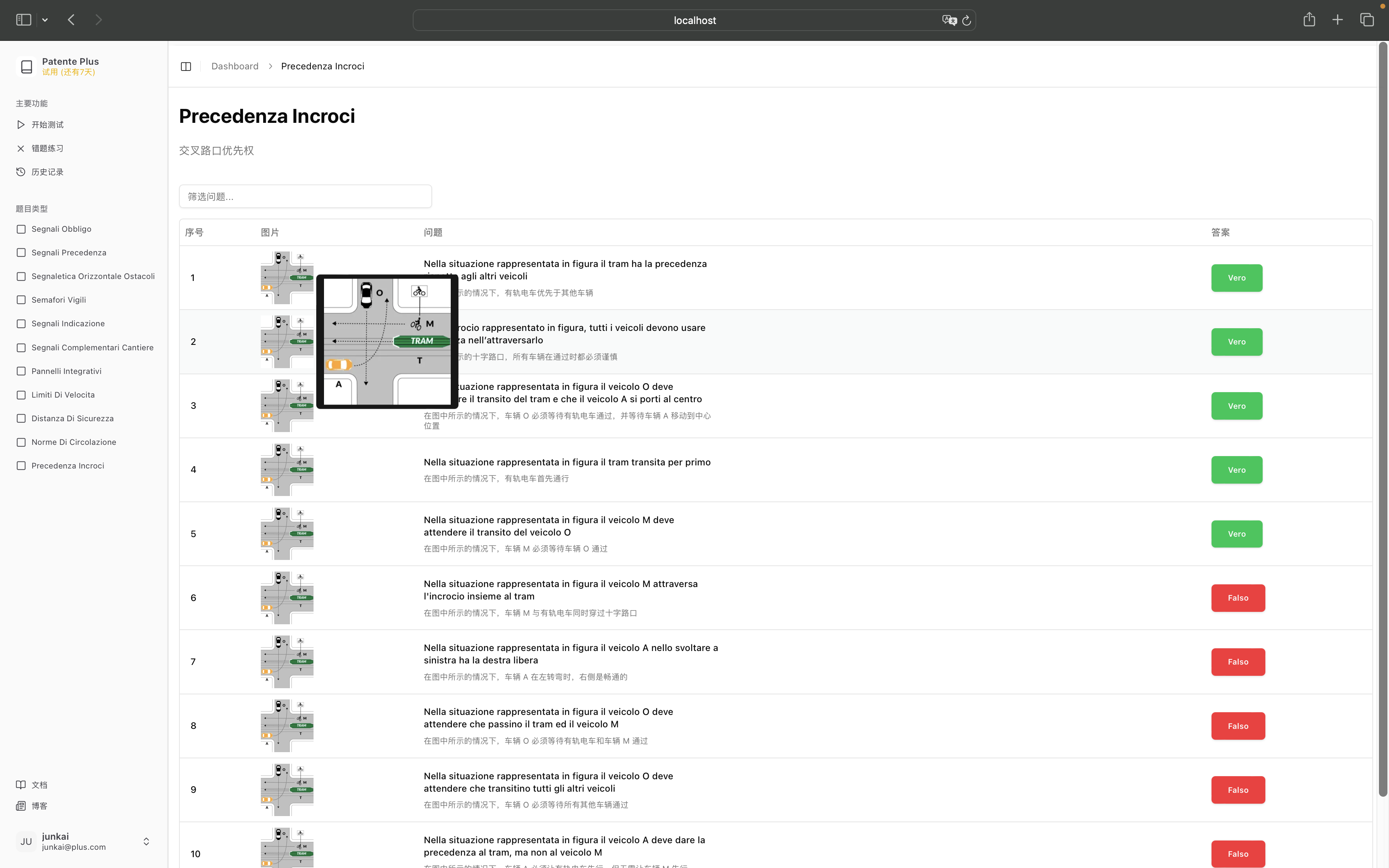This screenshot has width=1389, height=868.
Task: Open the 博客 blog section
Action: [x=39, y=806]
